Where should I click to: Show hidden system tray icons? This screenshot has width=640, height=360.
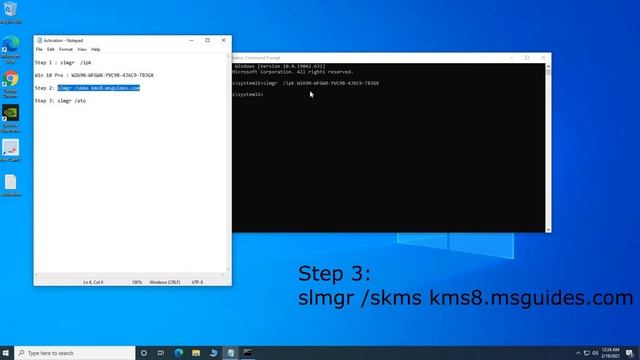coord(578,353)
